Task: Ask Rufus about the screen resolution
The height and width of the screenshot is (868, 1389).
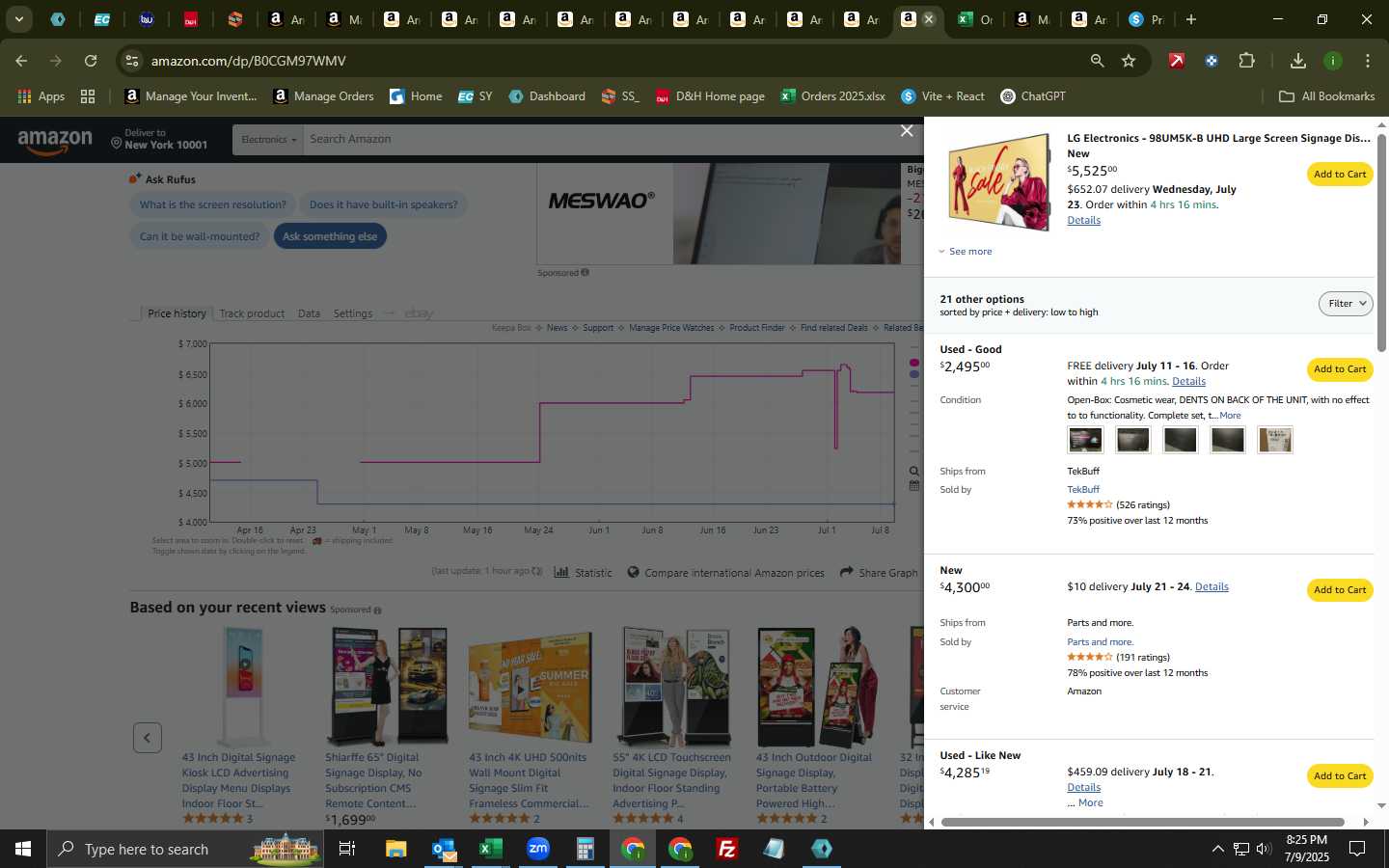Action: [212, 204]
